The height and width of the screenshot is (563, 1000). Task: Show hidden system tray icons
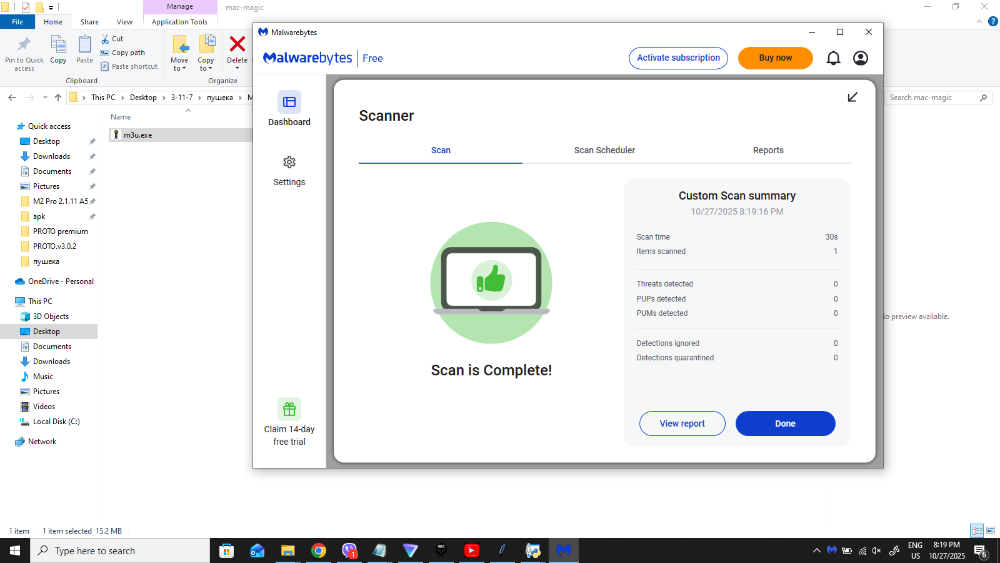(816, 550)
